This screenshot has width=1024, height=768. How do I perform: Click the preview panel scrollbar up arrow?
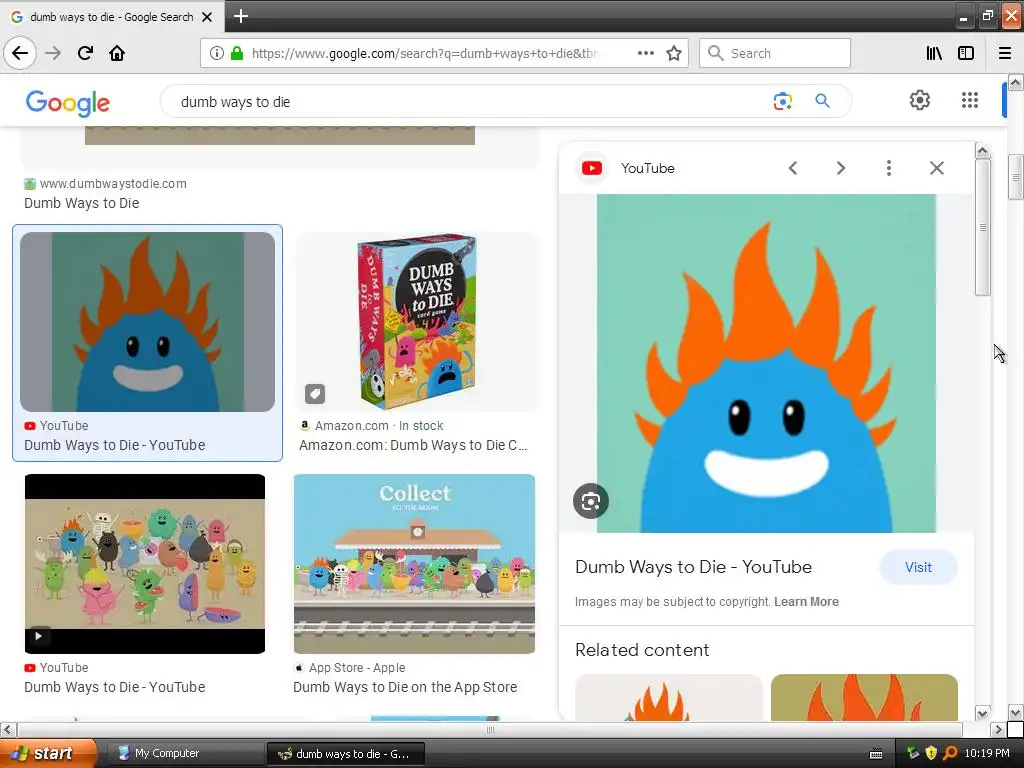pos(983,151)
